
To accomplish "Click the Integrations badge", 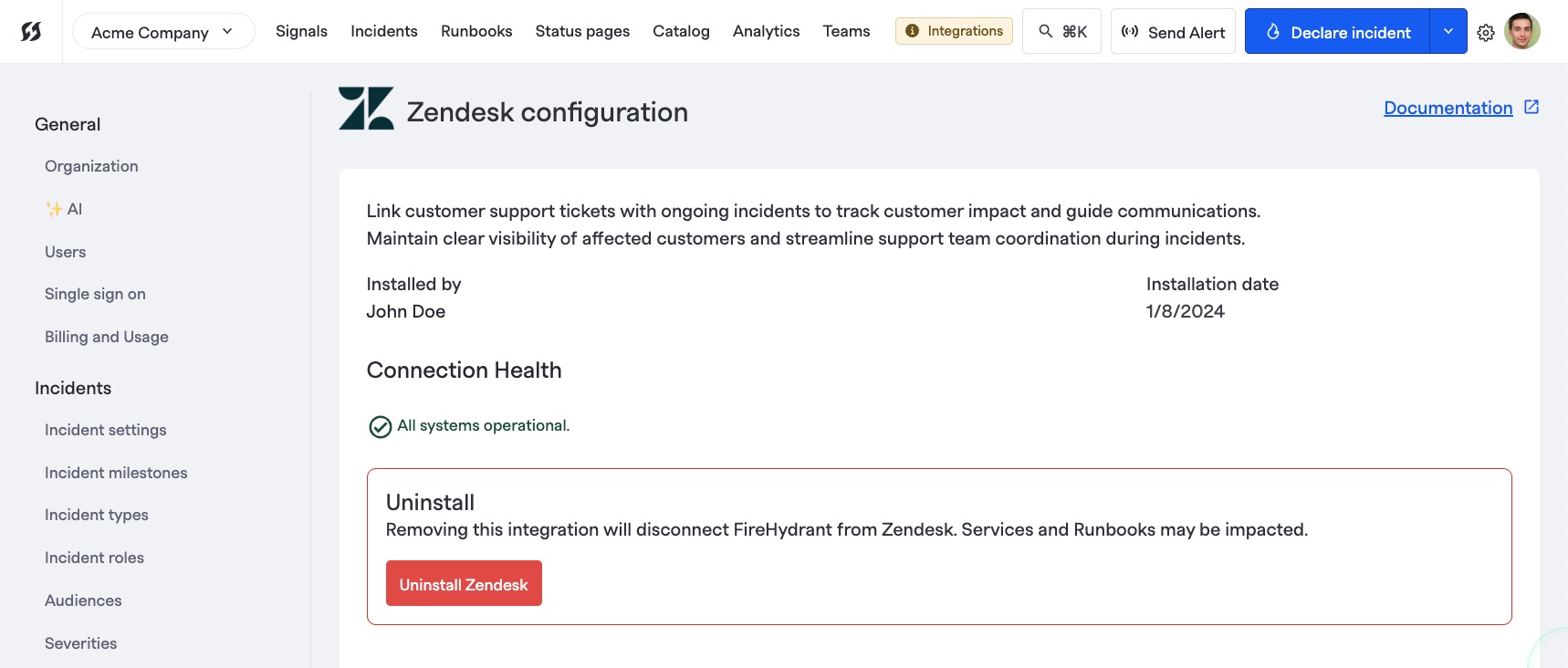I will (x=954, y=31).
